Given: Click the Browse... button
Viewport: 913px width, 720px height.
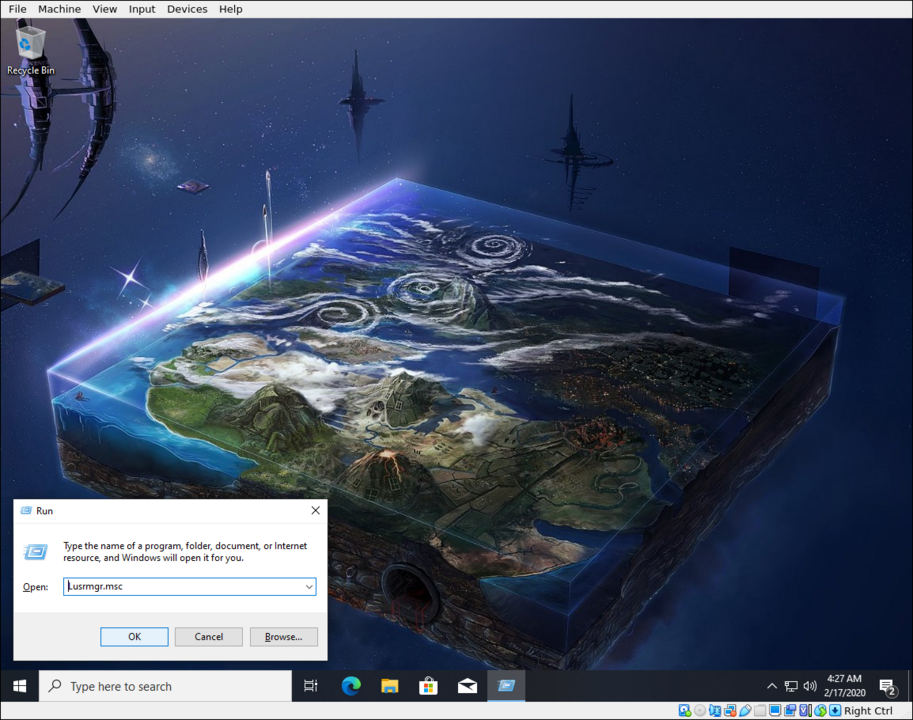Looking at the screenshot, I should [x=284, y=637].
